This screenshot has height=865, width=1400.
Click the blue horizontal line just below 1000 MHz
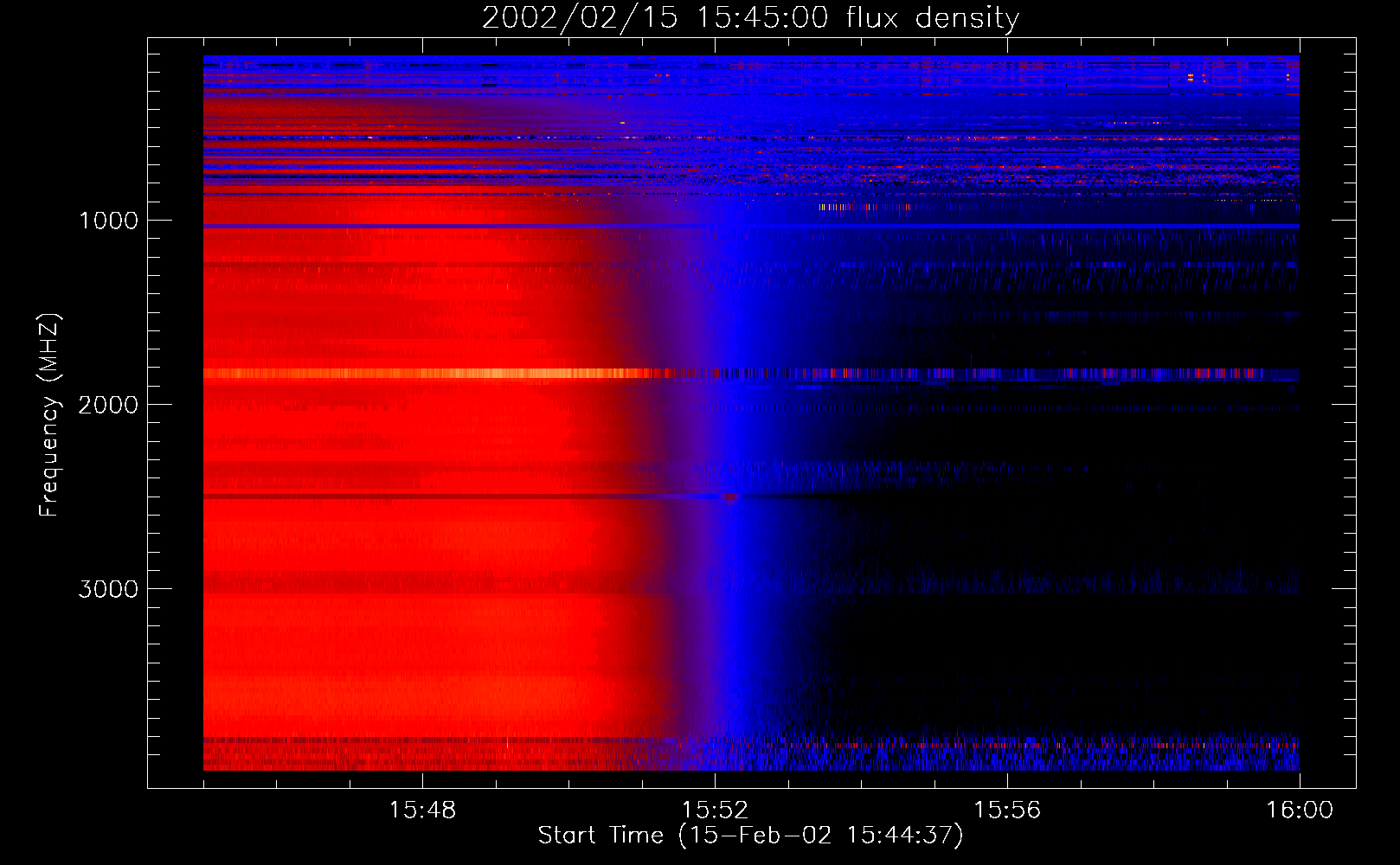click(751, 226)
